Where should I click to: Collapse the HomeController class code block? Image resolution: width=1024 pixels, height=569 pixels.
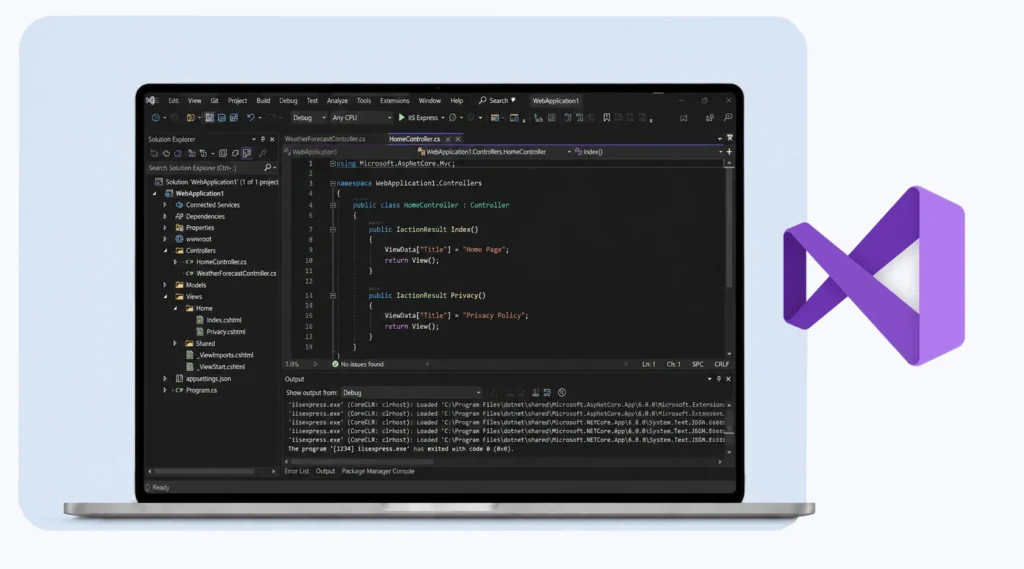click(x=332, y=205)
